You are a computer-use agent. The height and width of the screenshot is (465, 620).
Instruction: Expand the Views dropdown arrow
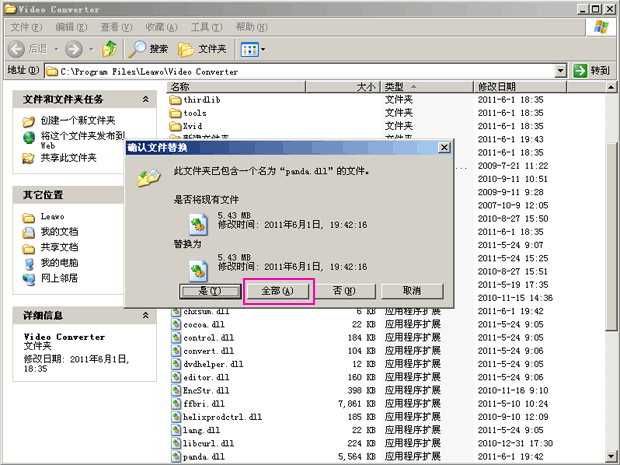(263, 49)
